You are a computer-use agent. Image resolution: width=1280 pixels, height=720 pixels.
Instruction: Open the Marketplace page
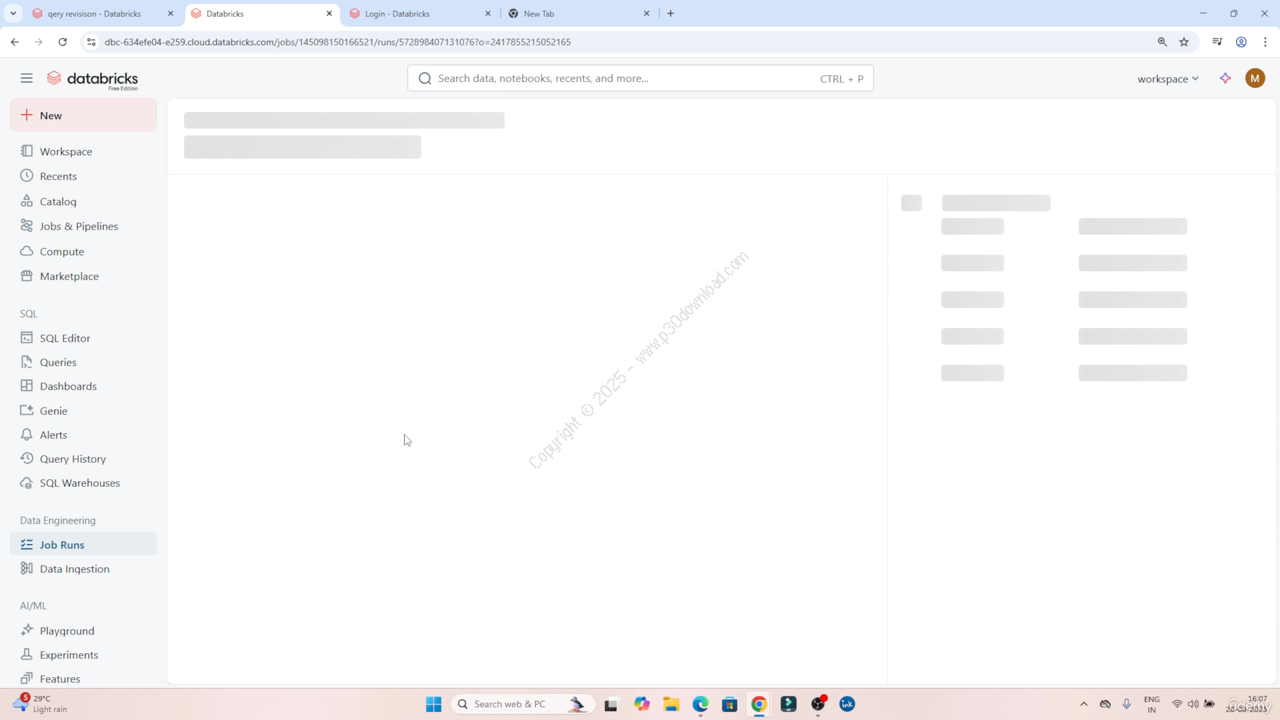coord(69,276)
